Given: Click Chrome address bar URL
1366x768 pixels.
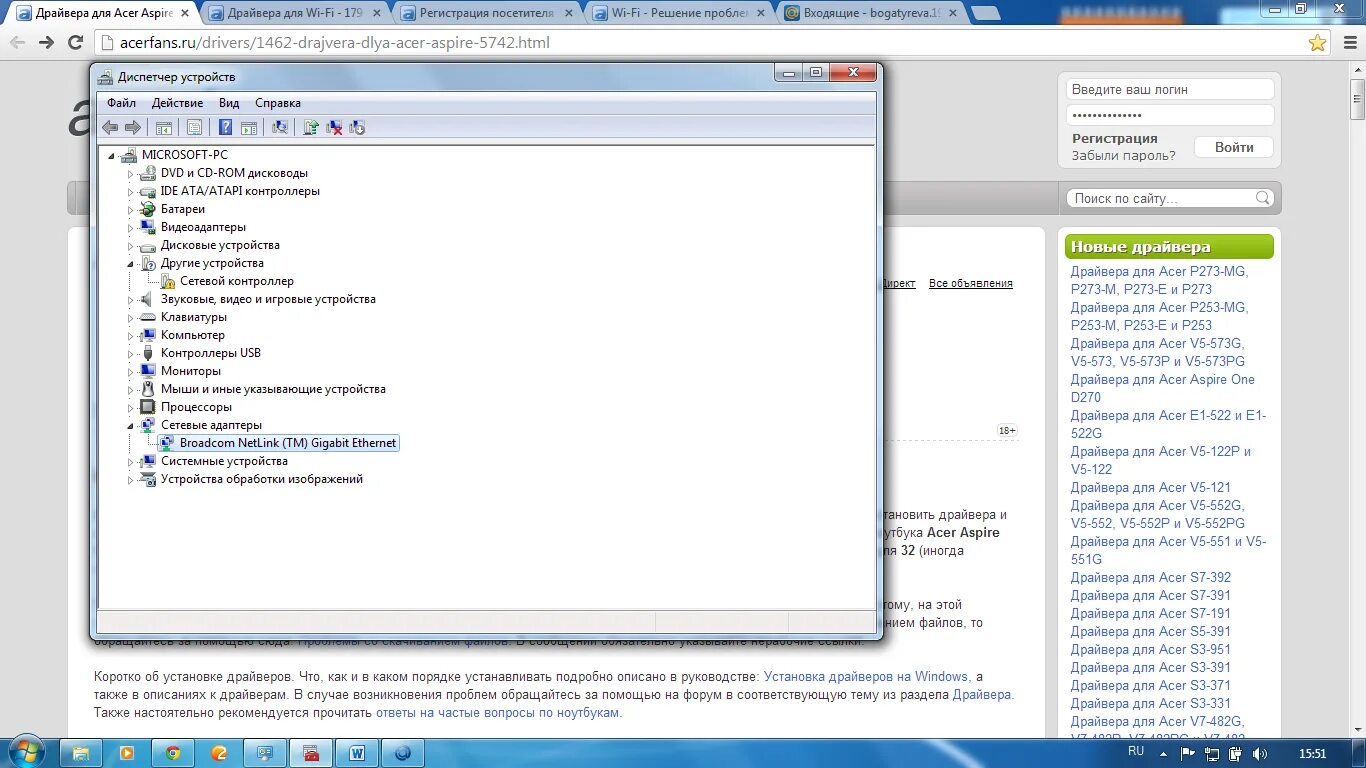Looking at the screenshot, I should coord(327,43).
